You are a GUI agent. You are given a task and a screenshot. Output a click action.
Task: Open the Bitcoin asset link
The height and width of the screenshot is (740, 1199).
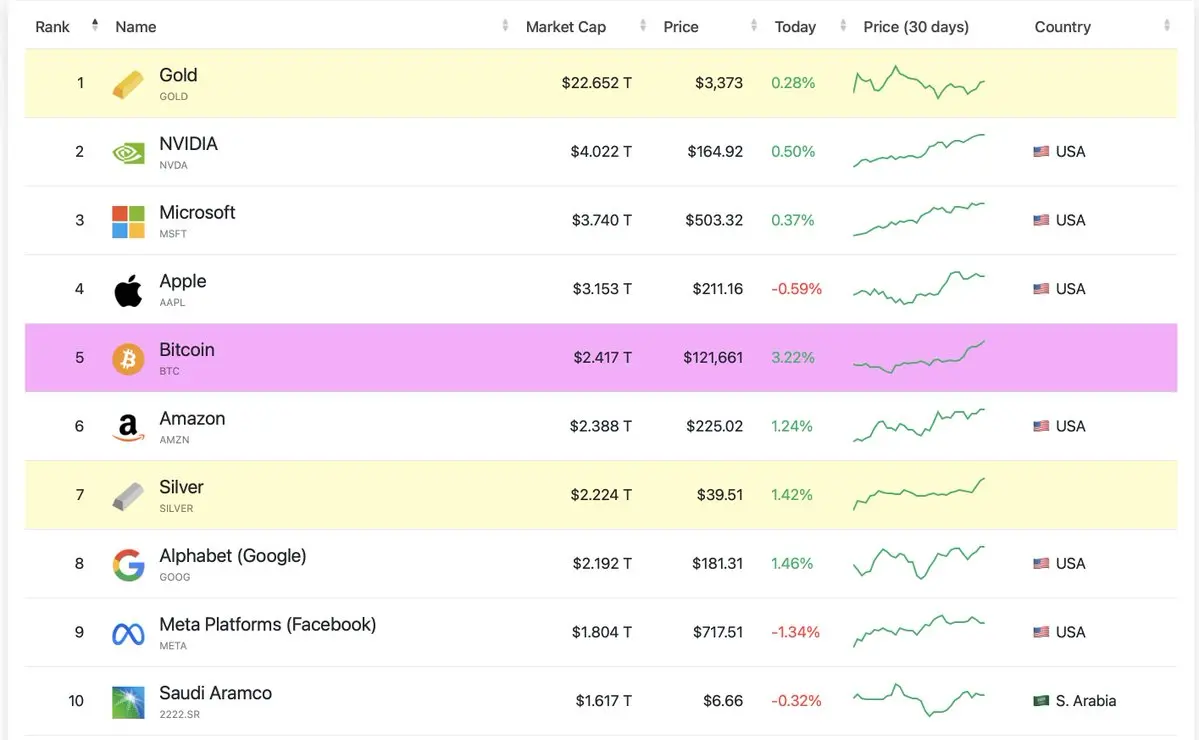tap(187, 350)
